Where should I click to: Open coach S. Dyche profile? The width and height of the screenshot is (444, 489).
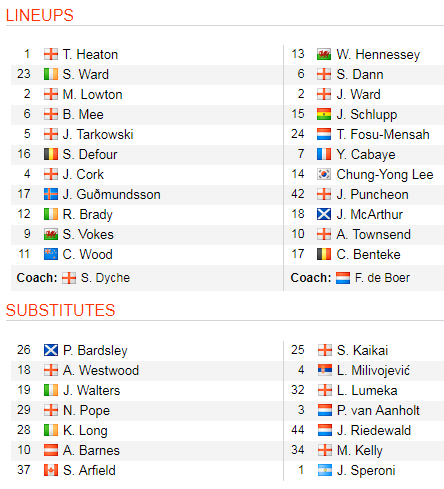(x=105, y=278)
